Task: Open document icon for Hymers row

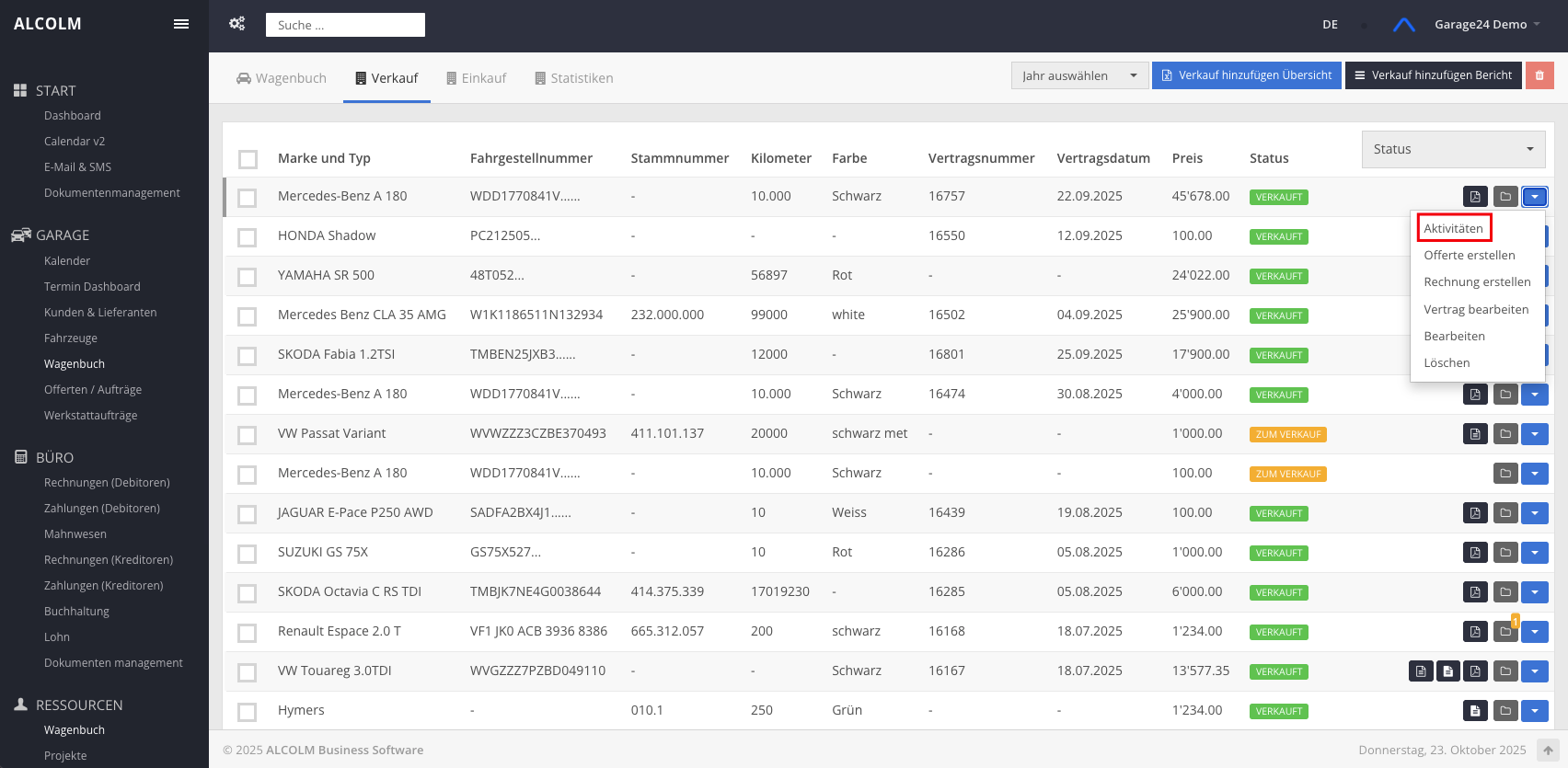Action: [1475, 711]
